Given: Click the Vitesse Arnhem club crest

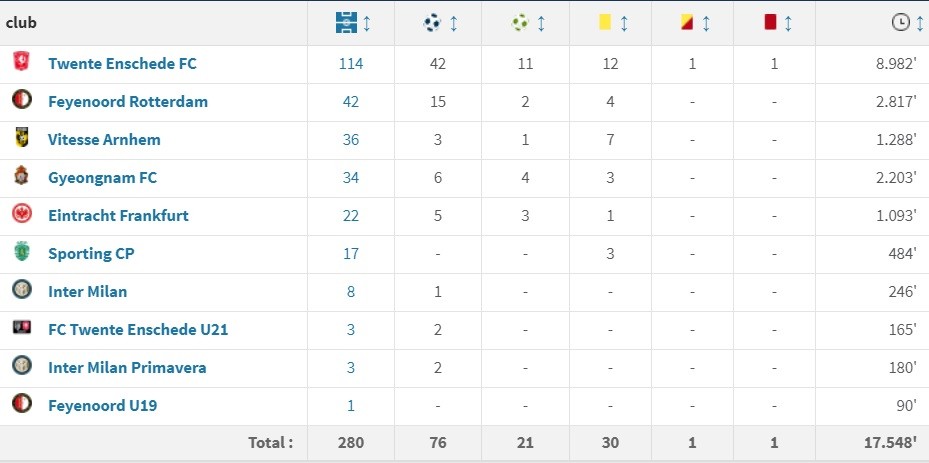Looking at the screenshot, I should tap(21, 139).
